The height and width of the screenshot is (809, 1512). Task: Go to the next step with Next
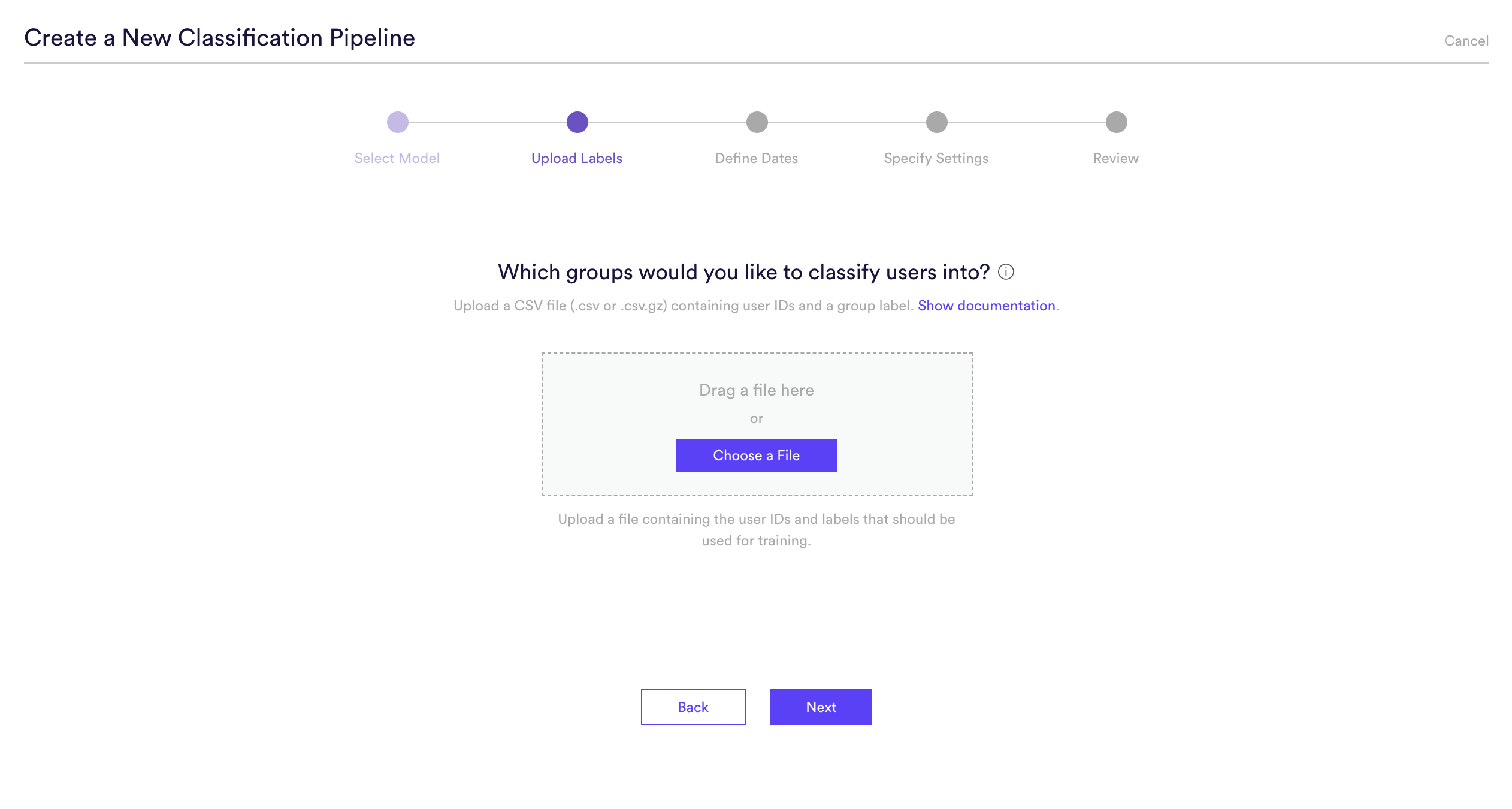click(821, 707)
